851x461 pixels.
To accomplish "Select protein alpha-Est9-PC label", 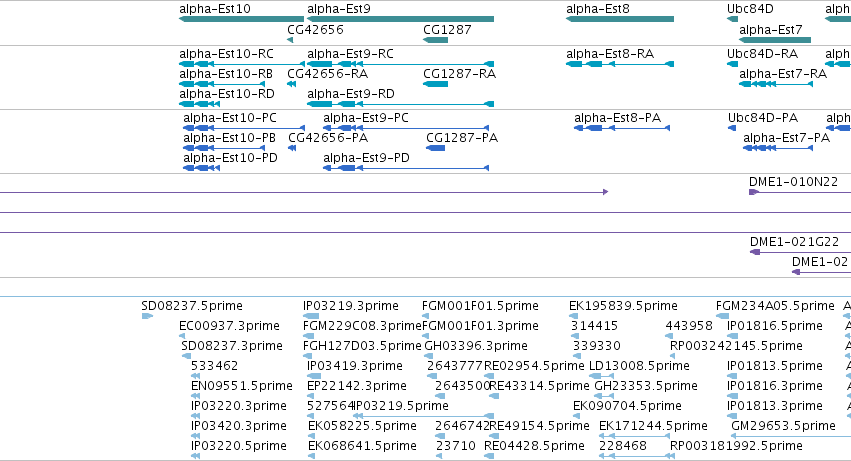I will (366, 118).
